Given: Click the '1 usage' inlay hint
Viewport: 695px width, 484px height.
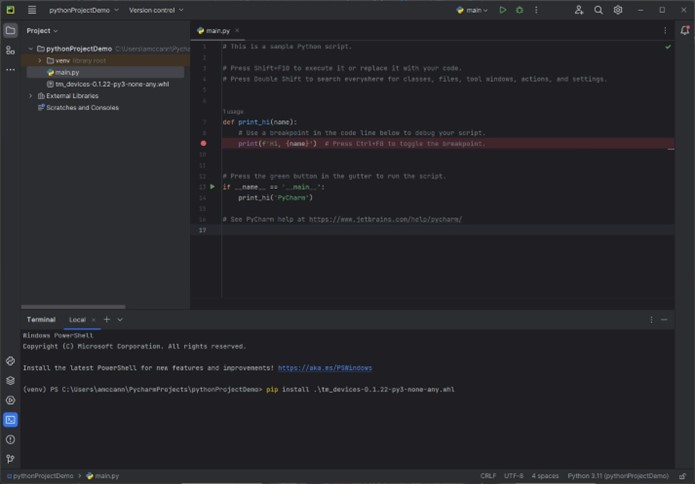Looking at the screenshot, I should click(233, 112).
